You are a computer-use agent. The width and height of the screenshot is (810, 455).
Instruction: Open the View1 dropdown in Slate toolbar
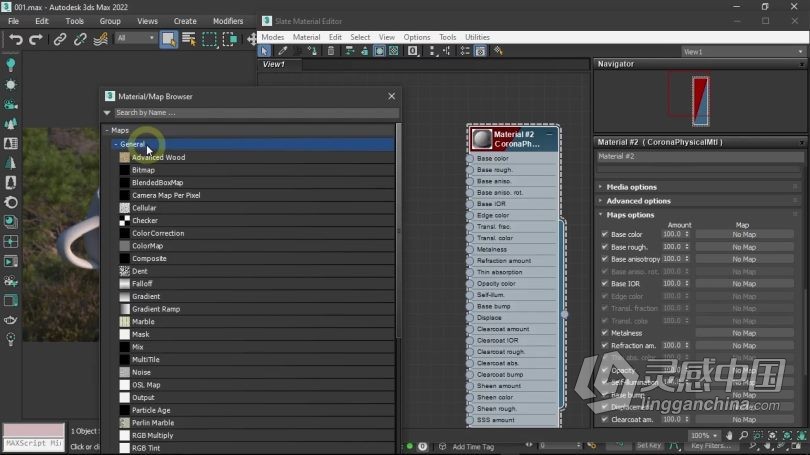(x=742, y=52)
